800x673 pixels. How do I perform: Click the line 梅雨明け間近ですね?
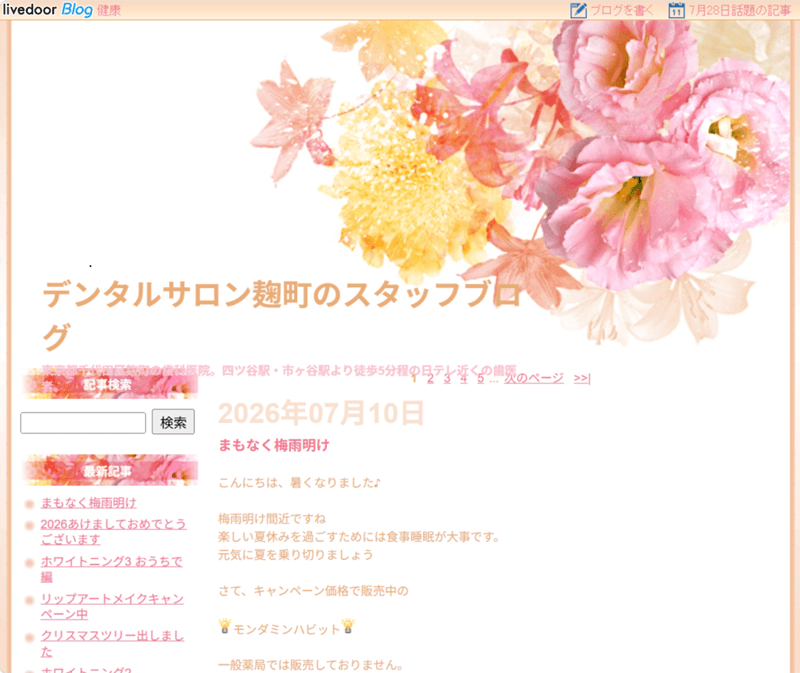pos(272,519)
